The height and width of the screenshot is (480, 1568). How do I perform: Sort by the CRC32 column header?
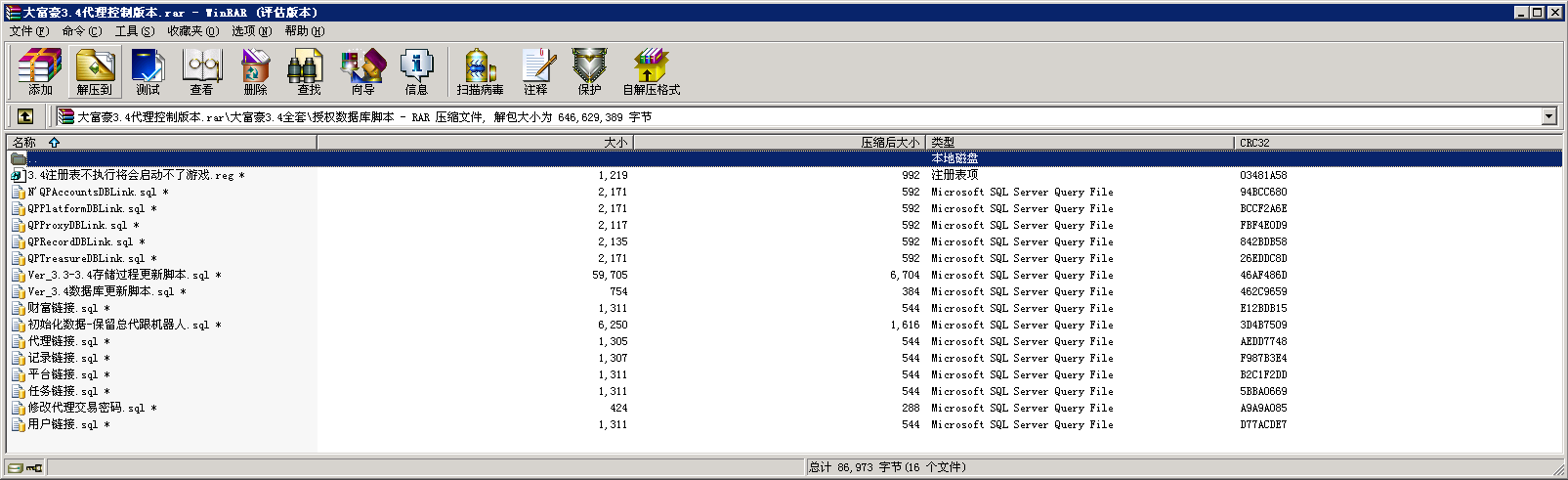point(1254,143)
